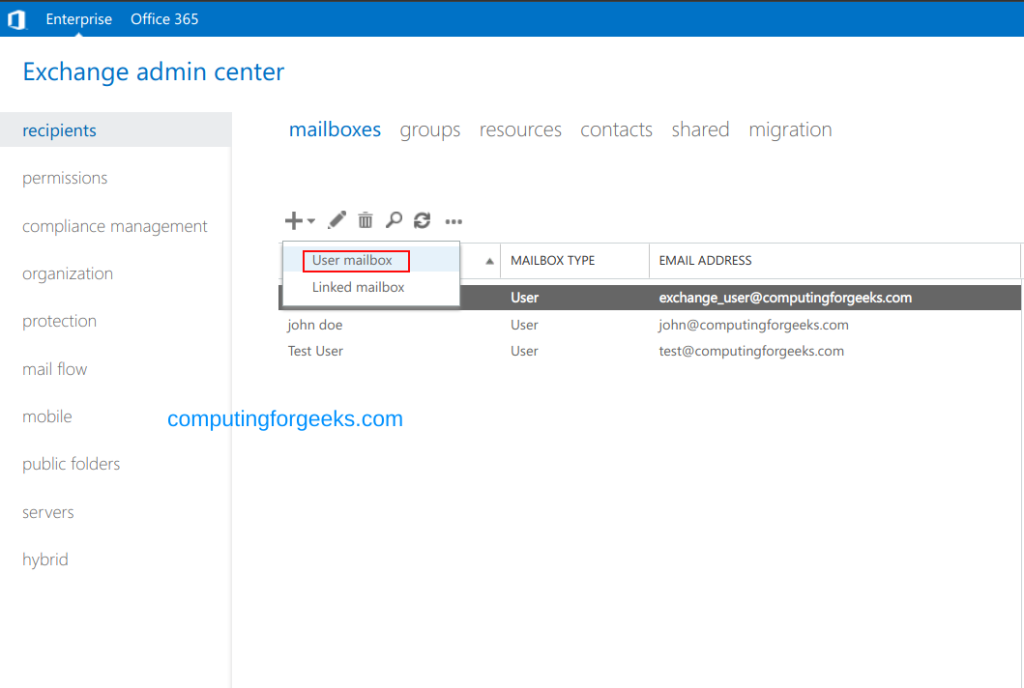The width and height of the screenshot is (1024, 688).
Task: Choose Linked mailbox from the dropdown
Action: tap(358, 287)
